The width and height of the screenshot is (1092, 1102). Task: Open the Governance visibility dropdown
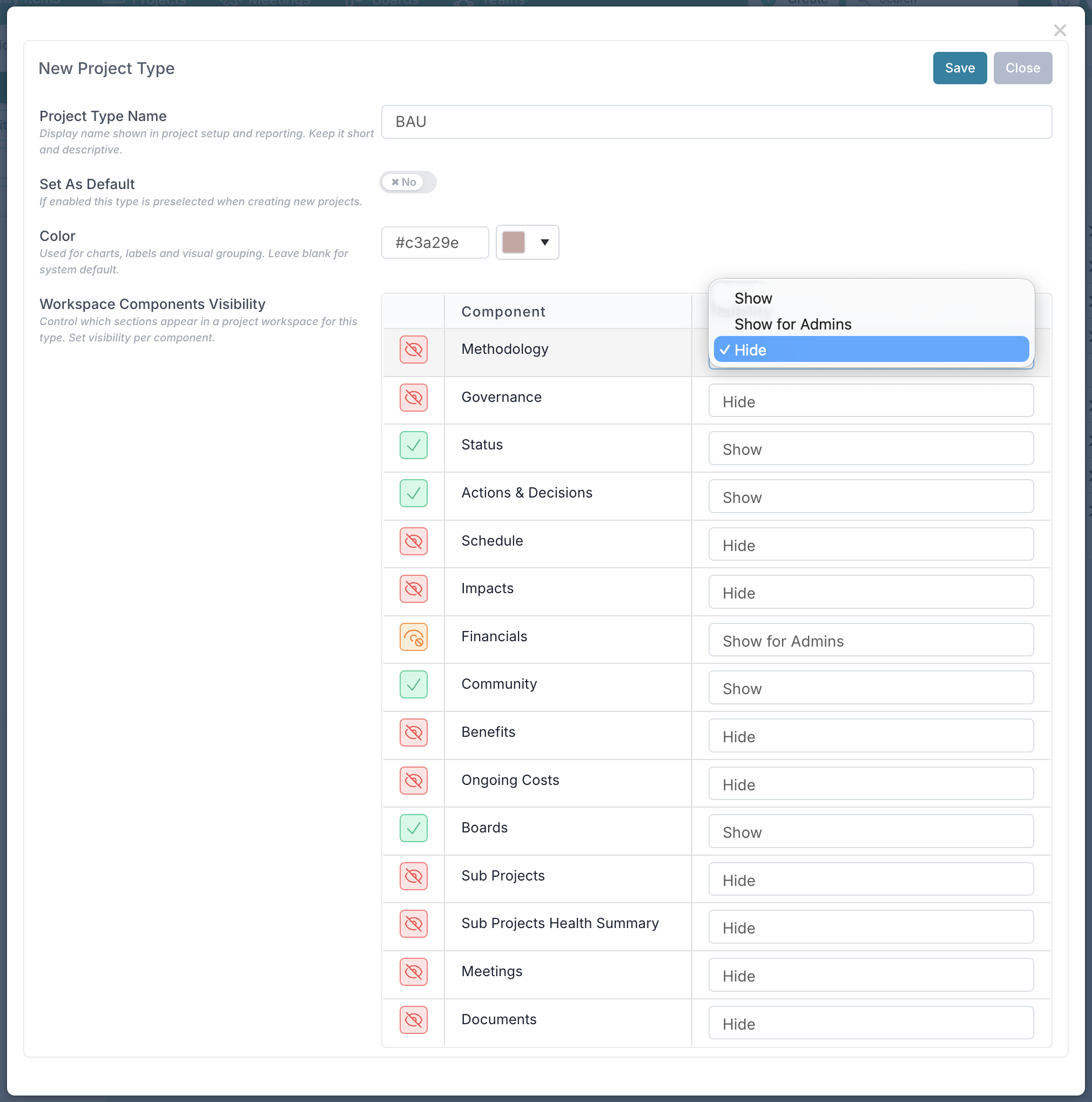(x=870, y=401)
